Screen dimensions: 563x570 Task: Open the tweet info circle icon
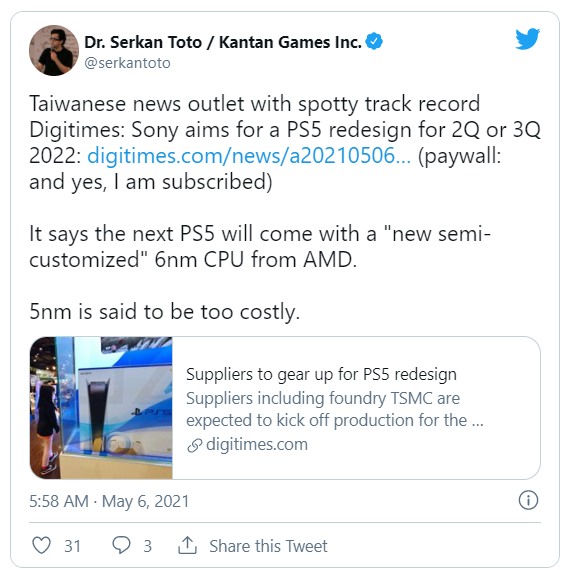click(528, 500)
